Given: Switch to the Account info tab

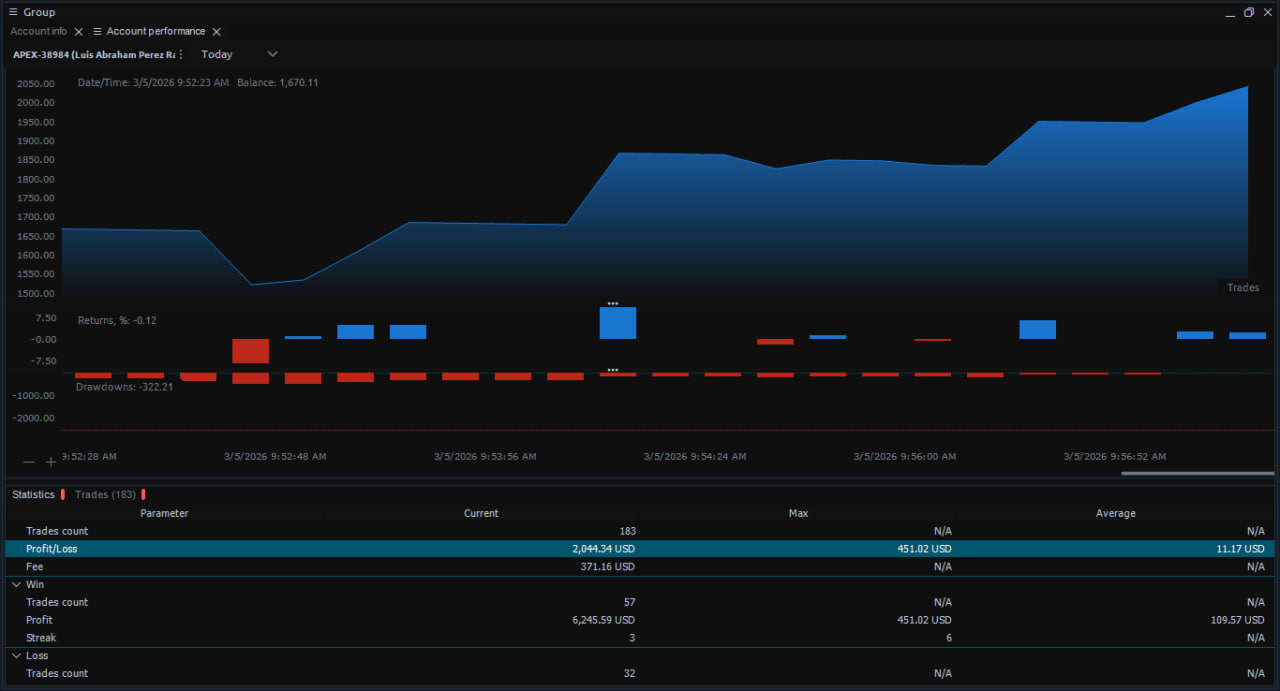Looking at the screenshot, I should point(38,32).
